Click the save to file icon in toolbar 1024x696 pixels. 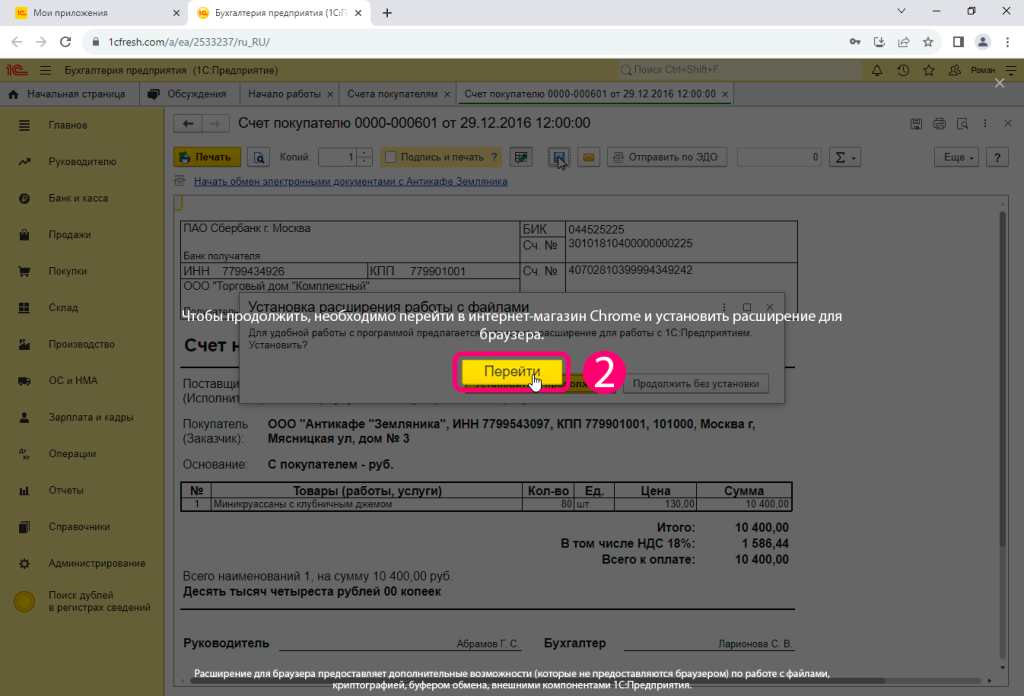coord(559,157)
